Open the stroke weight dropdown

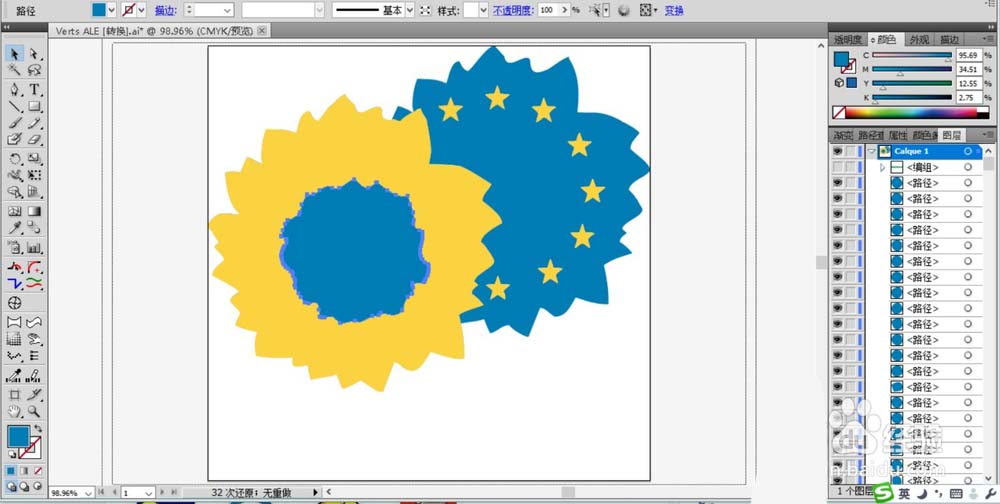[x=228, y=10]
